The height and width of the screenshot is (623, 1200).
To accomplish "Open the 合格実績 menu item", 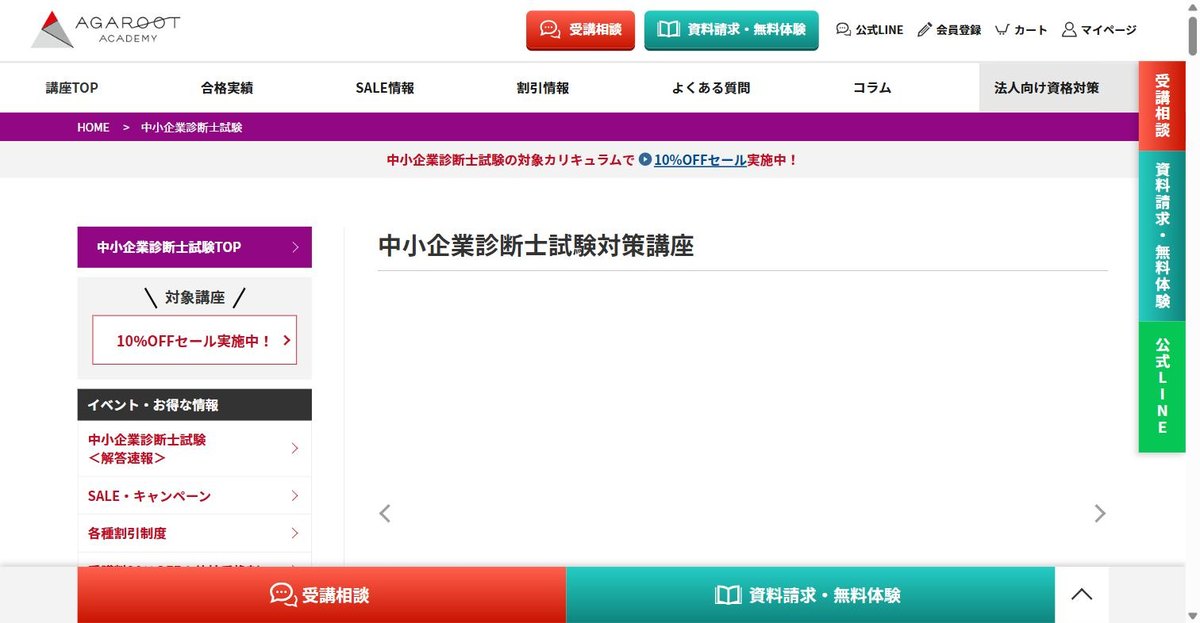I will pyautogui.click(x=227, y=87).
